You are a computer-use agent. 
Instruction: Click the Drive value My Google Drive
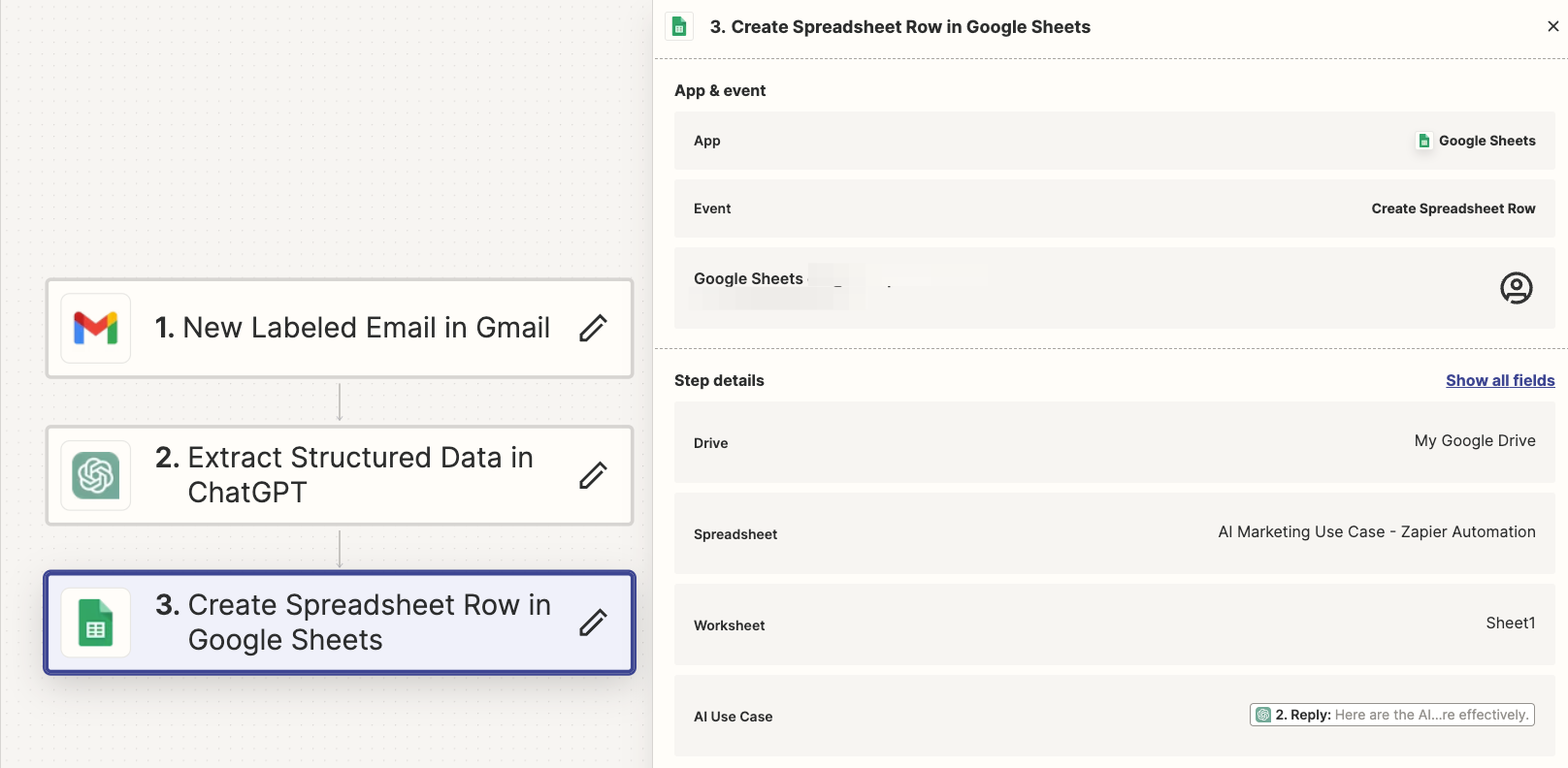point(1474,440)
